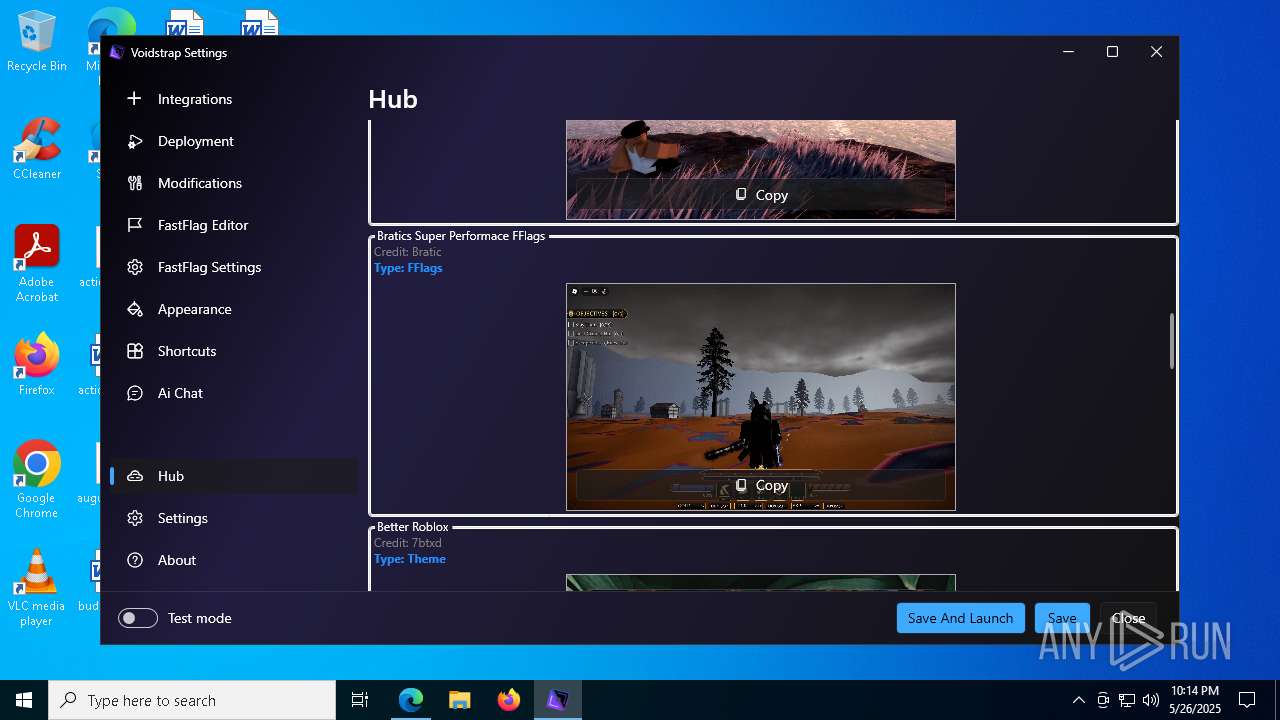Image resolution: width=1280 pixels, height=720 pixels.
Task: Click the sidebar Settings gear icon
Action: [x=135, y=518]
